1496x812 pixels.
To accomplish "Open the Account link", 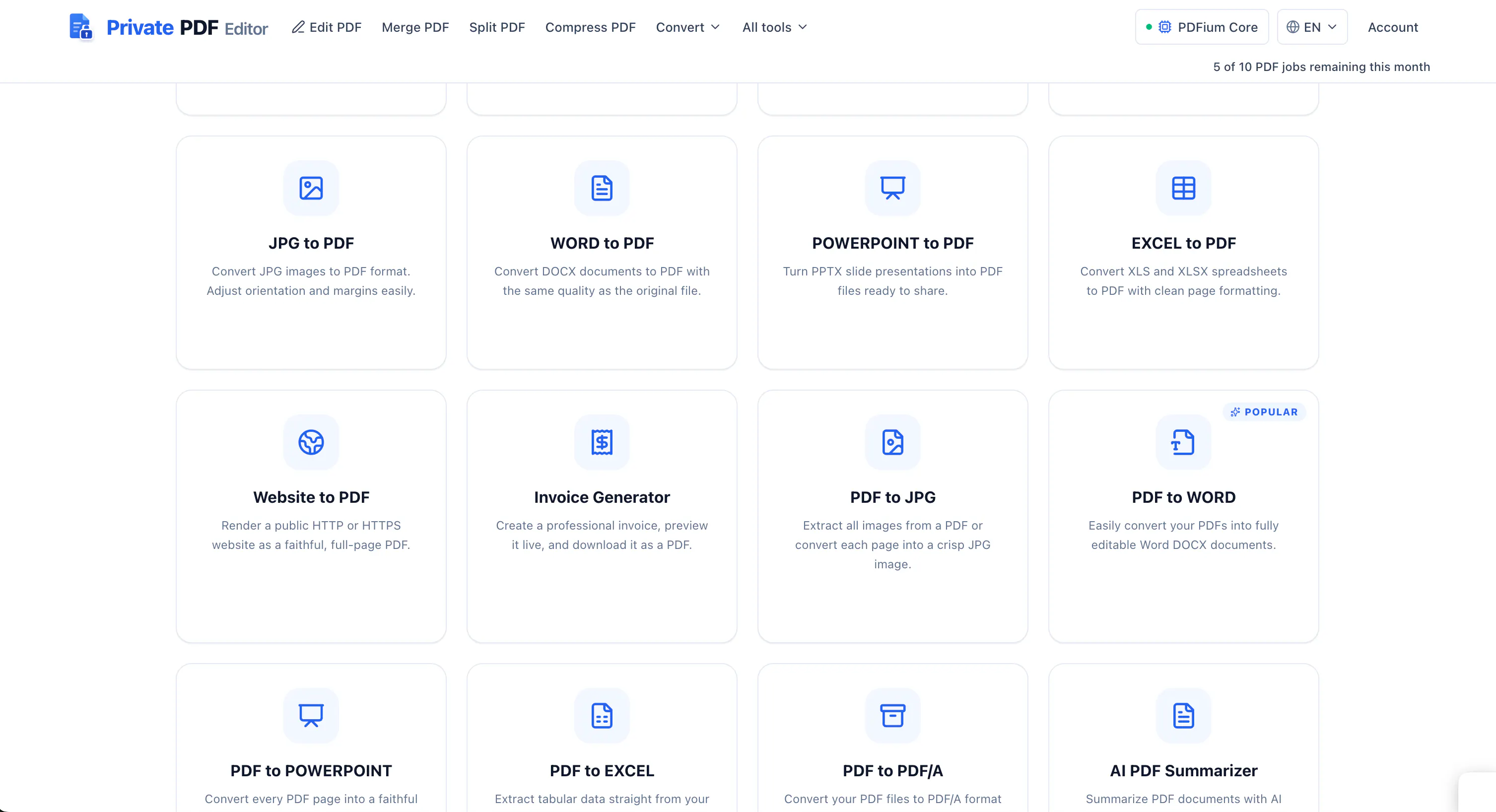I will pos(1393,27).
